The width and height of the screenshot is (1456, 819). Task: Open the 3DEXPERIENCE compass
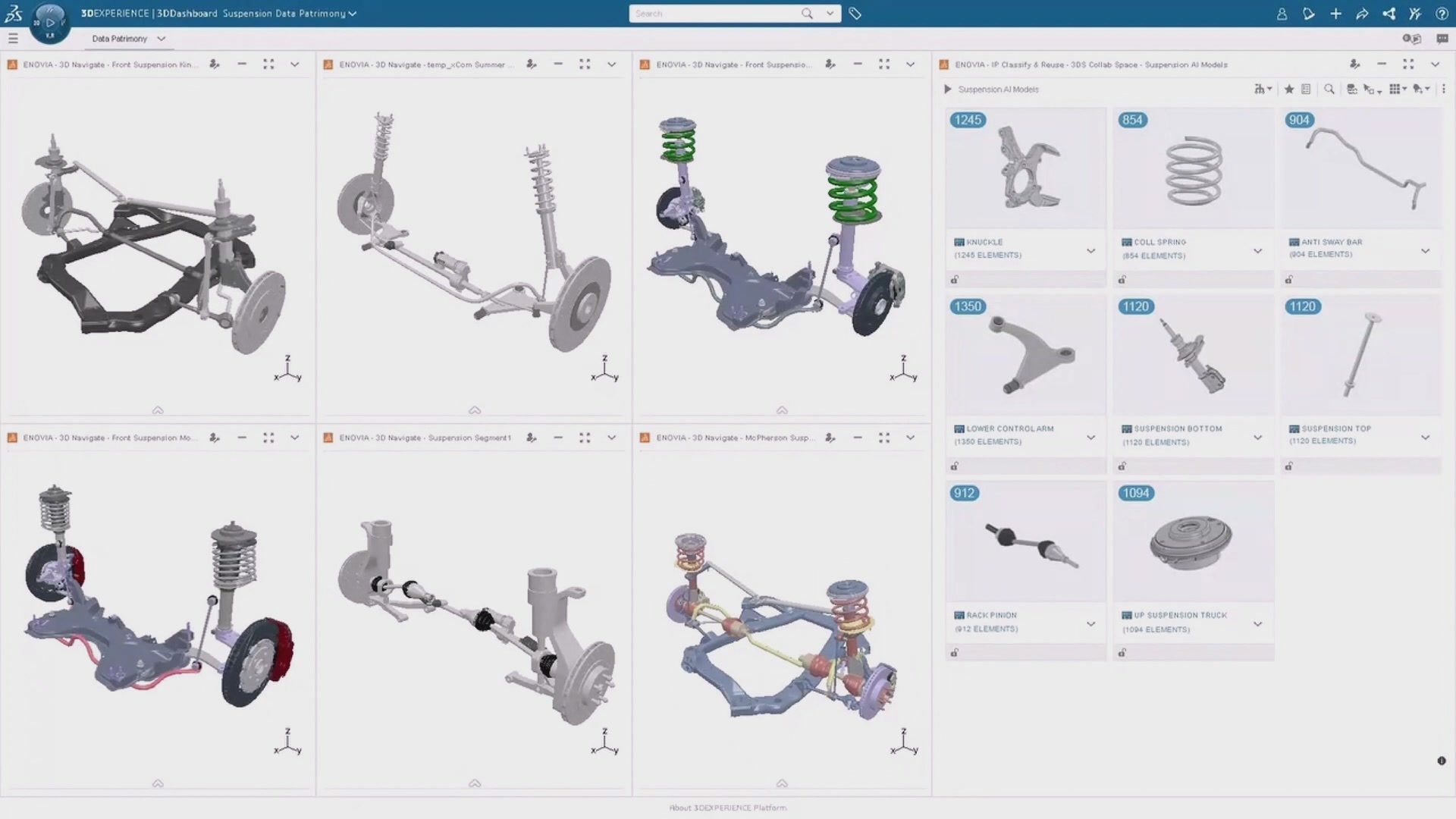pos(50,22)
